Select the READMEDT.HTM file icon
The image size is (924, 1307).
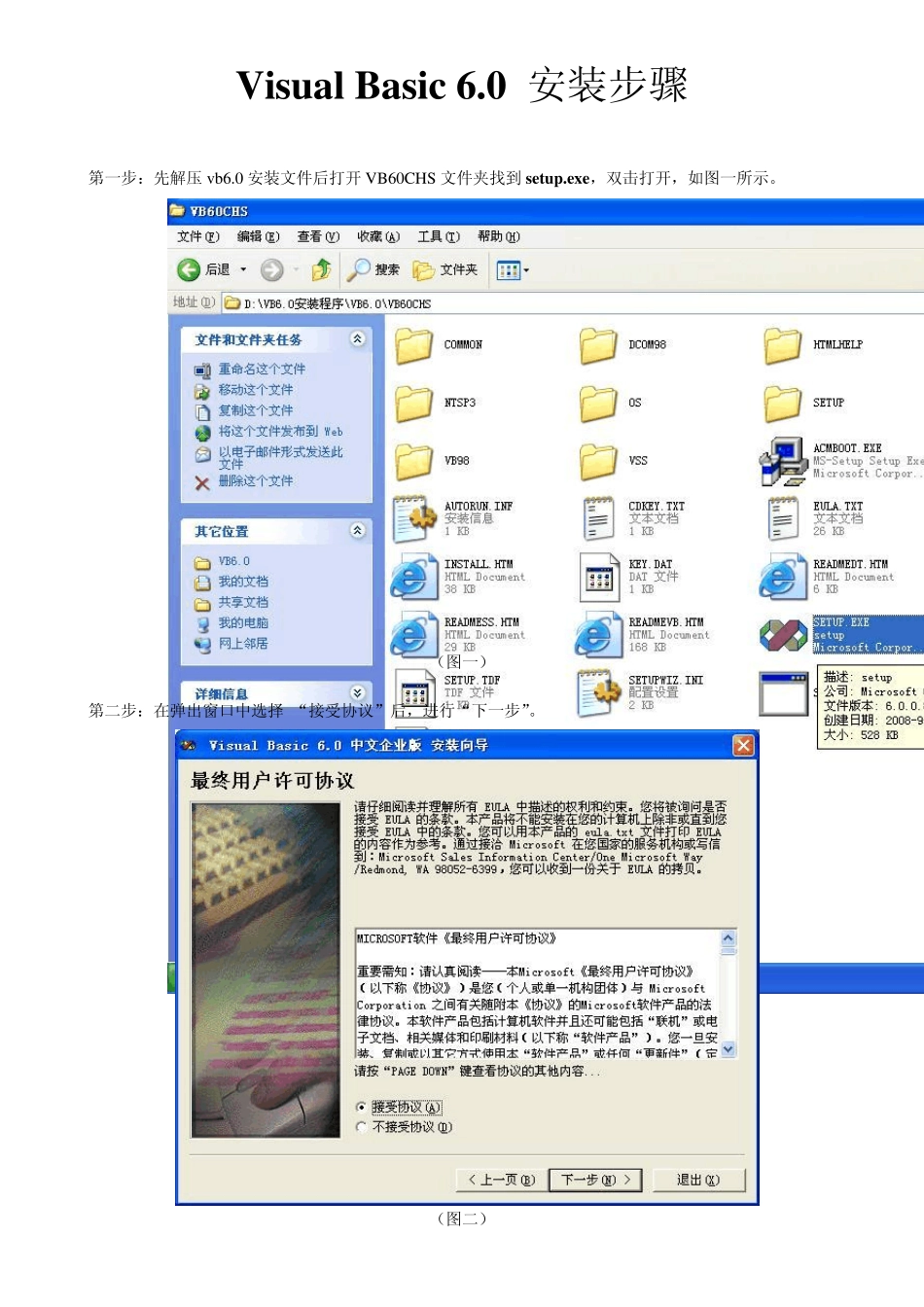click(782, 577)
